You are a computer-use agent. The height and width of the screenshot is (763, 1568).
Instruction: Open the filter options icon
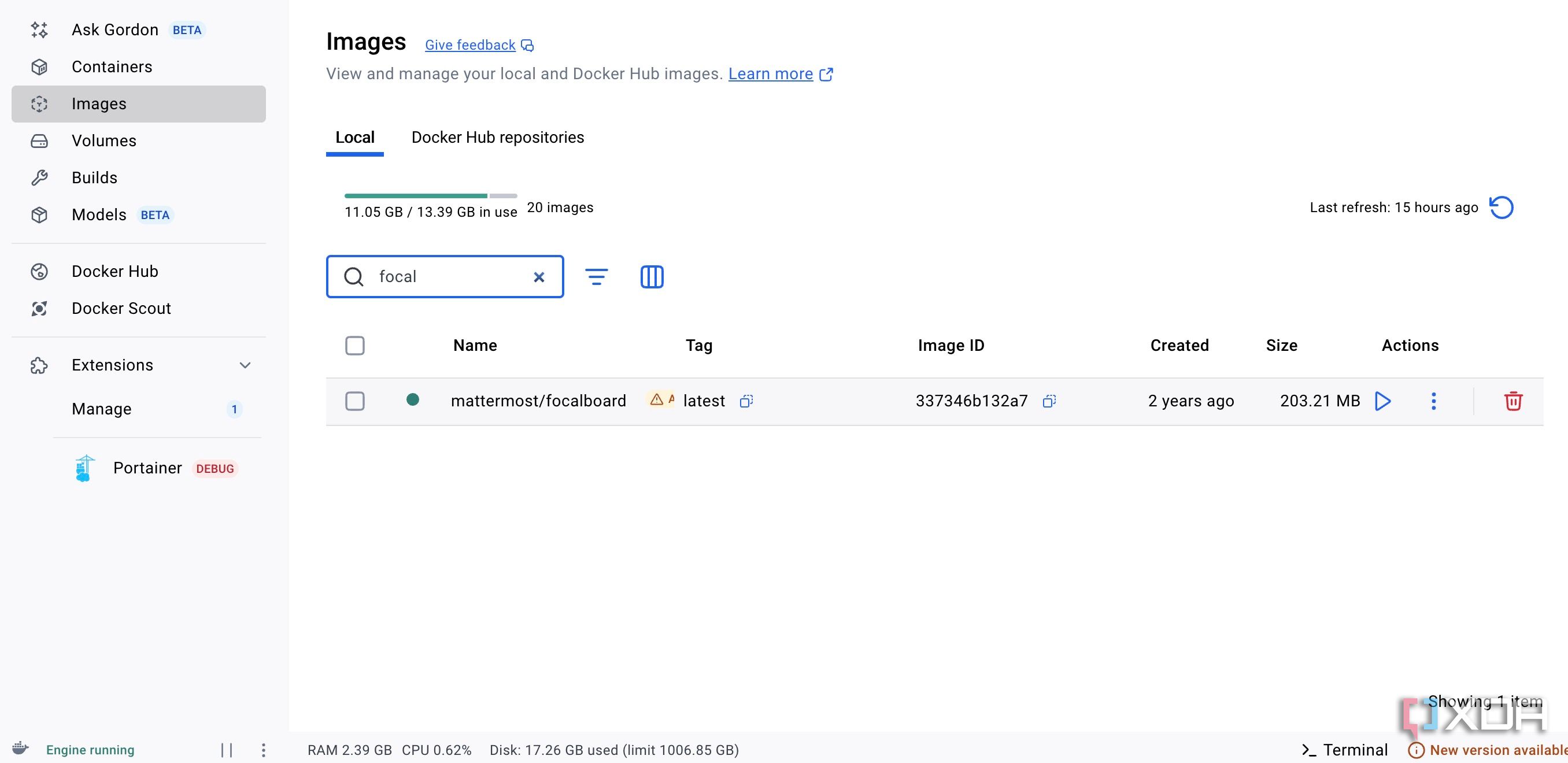[597, 277]
